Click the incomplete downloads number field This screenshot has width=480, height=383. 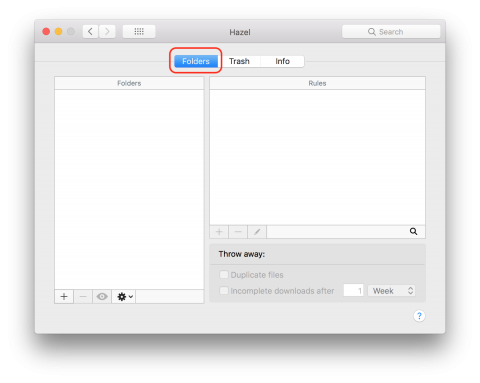coord(353,291)
